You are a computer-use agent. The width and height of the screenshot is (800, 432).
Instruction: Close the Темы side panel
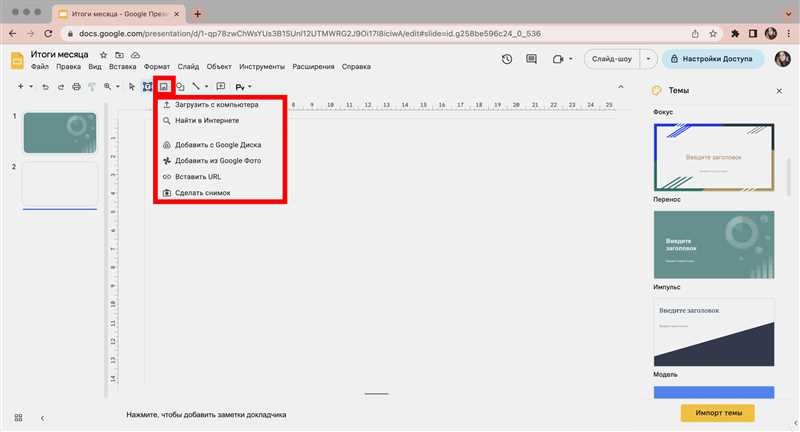point(779,91)
